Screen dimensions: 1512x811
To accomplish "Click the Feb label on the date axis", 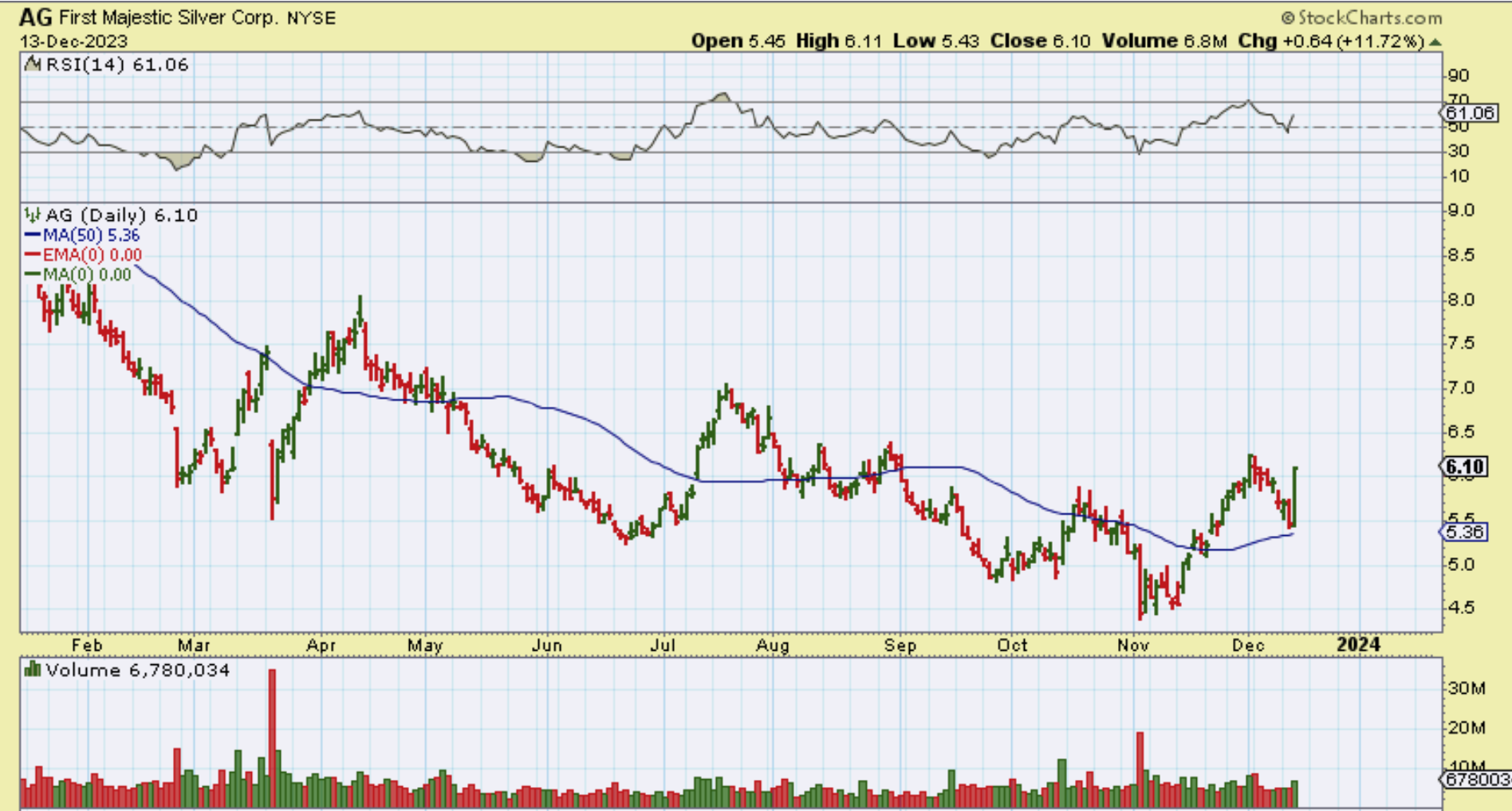I will point(87,645).
